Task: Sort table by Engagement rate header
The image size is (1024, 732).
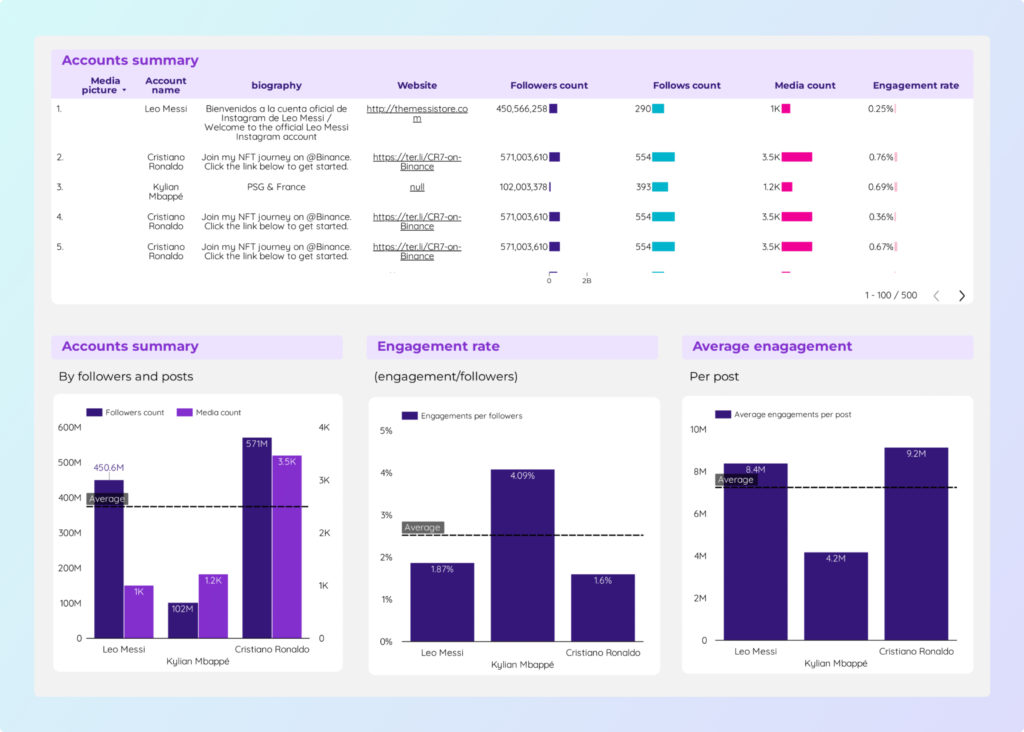Action: point(915,86)
